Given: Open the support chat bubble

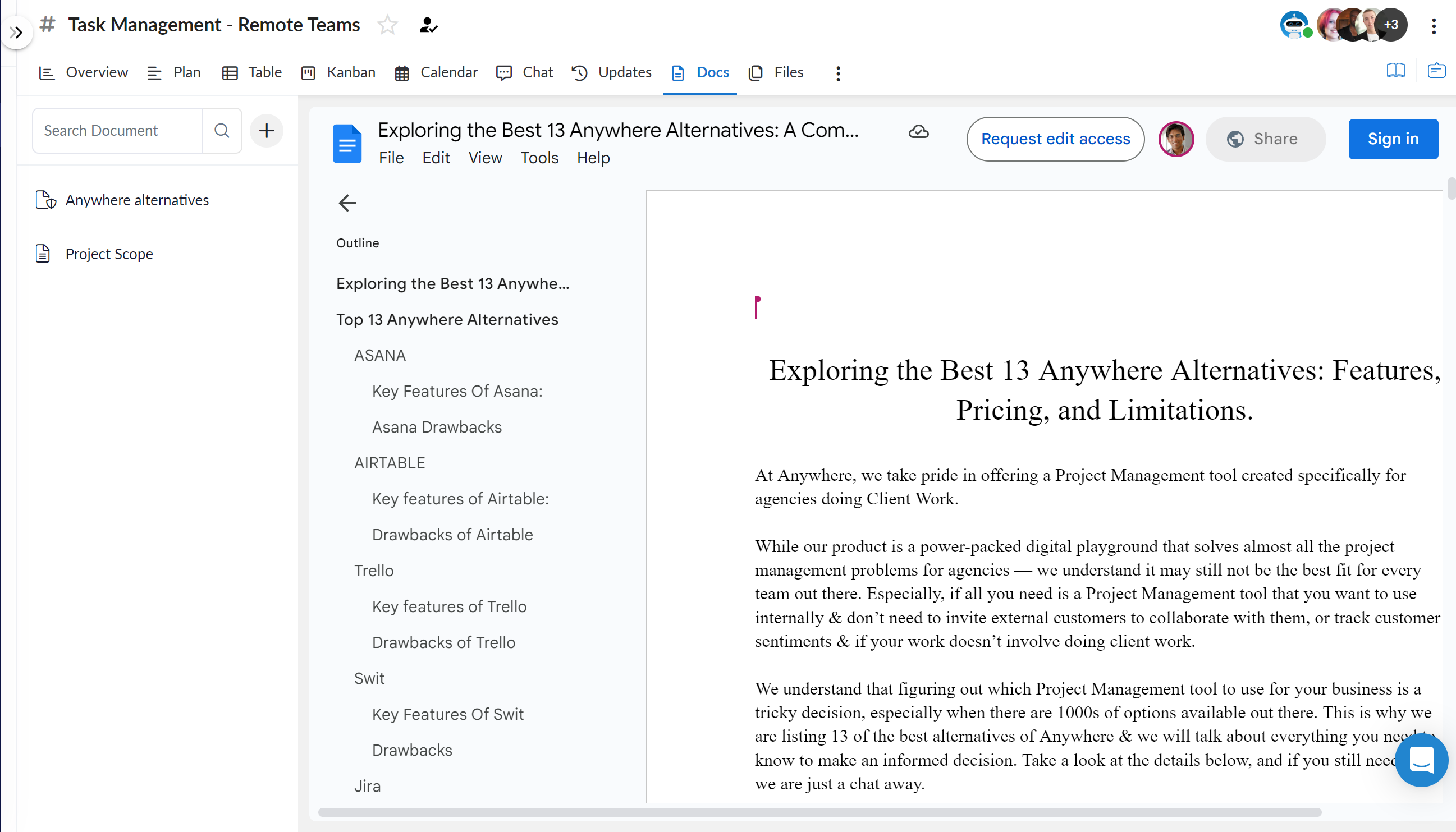Looking at the screenshot, I should 1421,760.
